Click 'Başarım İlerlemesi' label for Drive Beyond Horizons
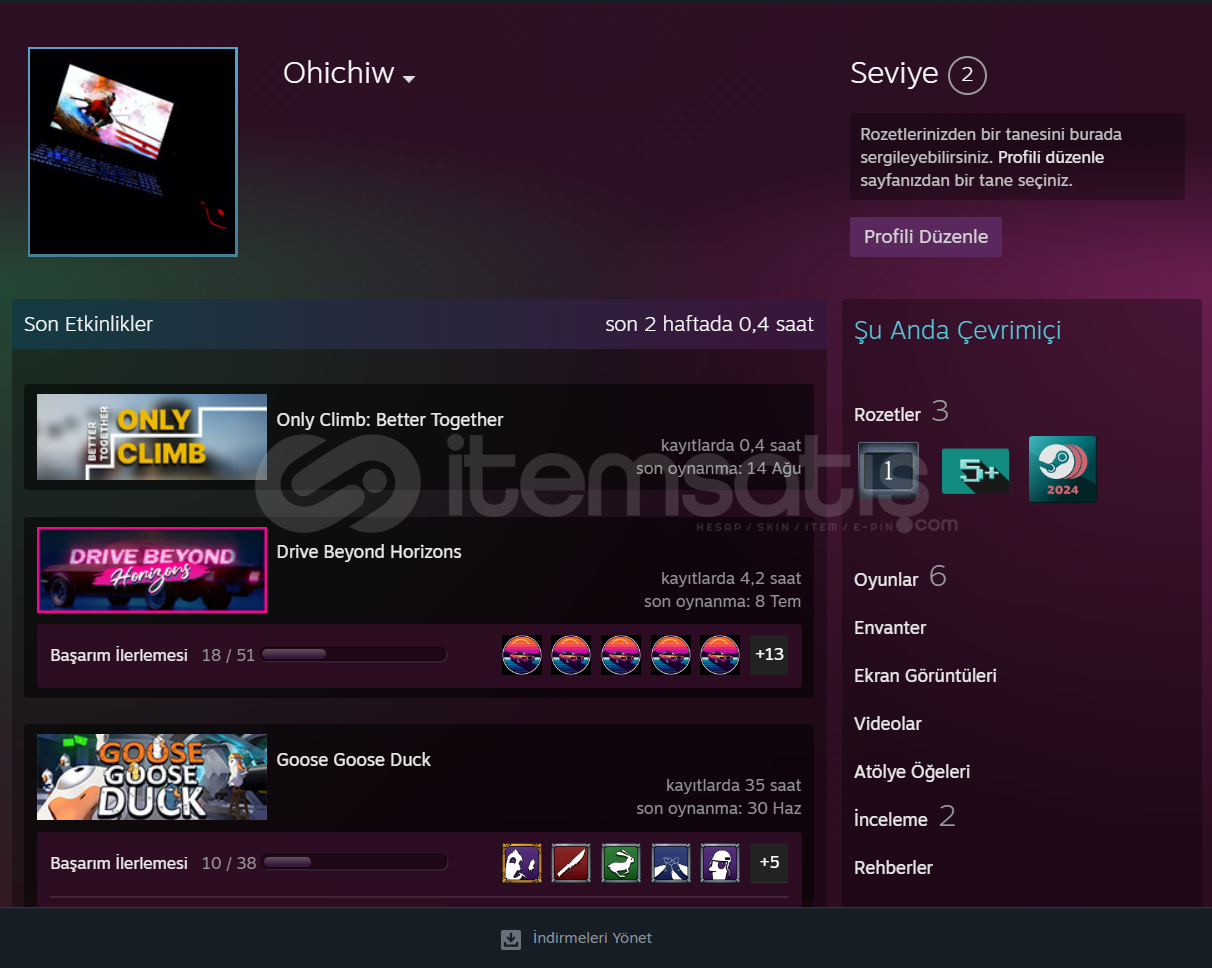The height and width of the screenshot is (968, 1212). [x=119, y=656]
